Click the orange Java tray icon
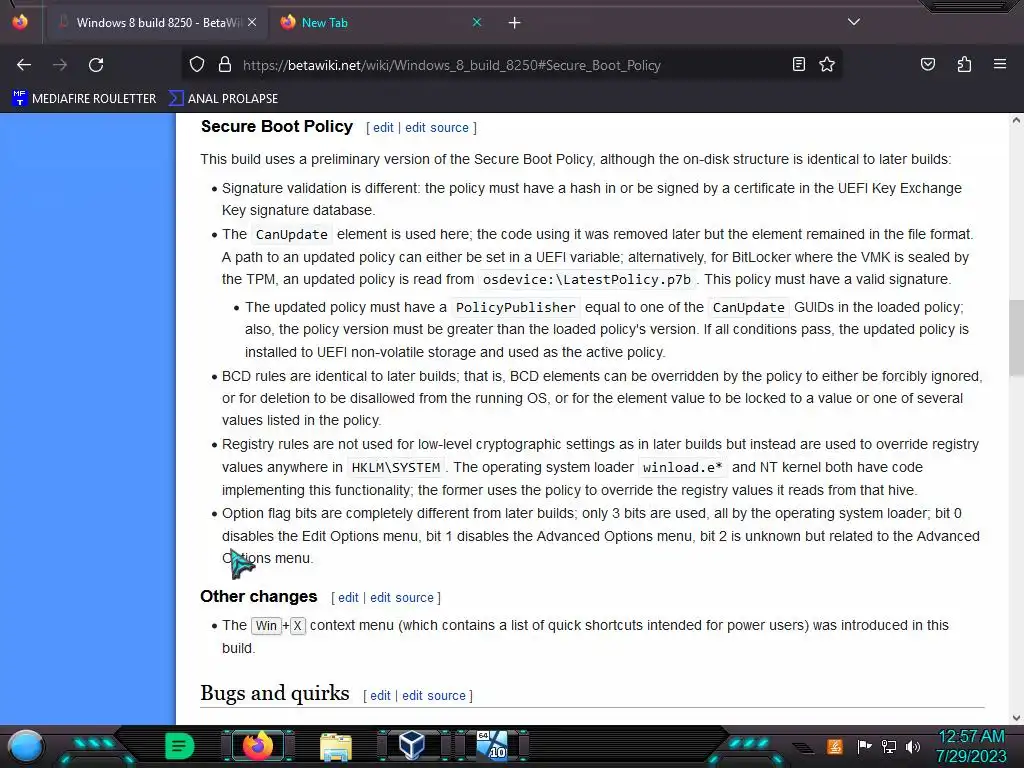Viewport: 1024px width, 768px height. 835,746
